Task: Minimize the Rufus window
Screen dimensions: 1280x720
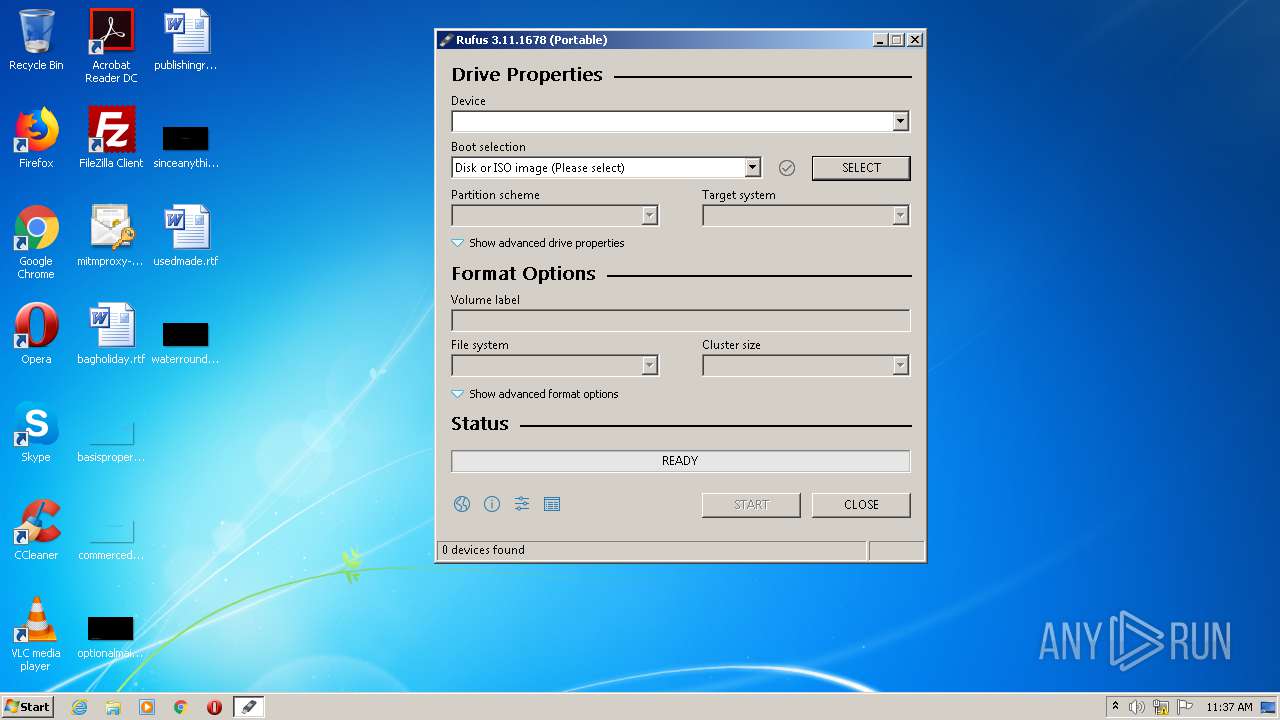Action: tap(880, 40)
